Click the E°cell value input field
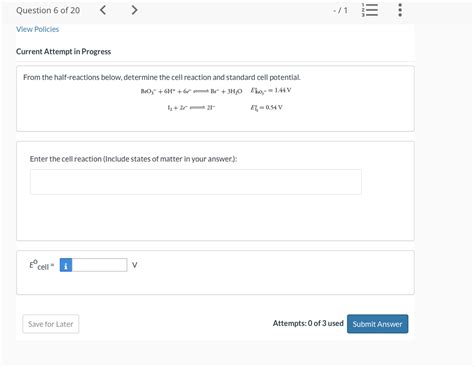This screenshot has width=474, height=367. pyautogui.click(x=99, y=265)
